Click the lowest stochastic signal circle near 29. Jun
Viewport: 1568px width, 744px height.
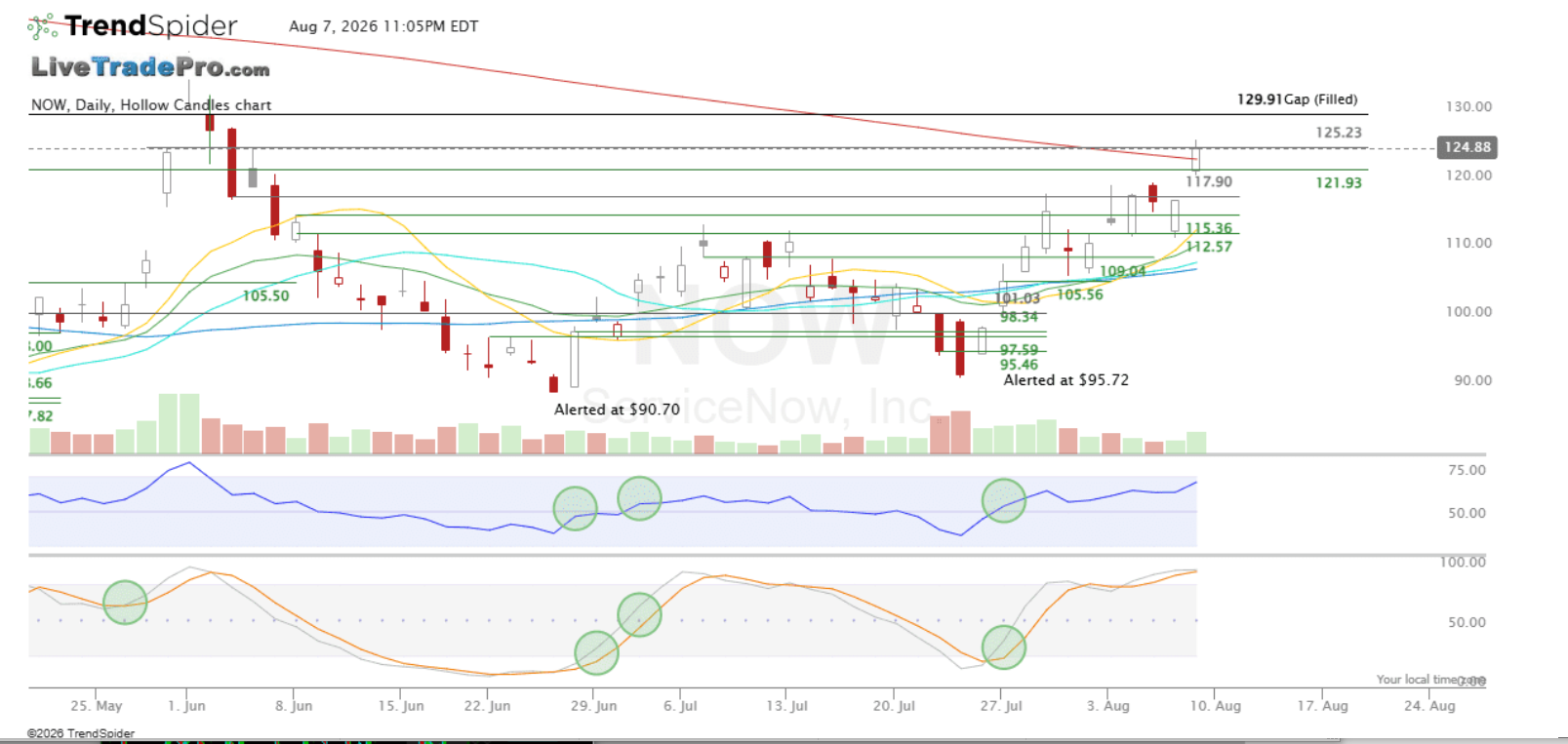(x=596, y=653)
